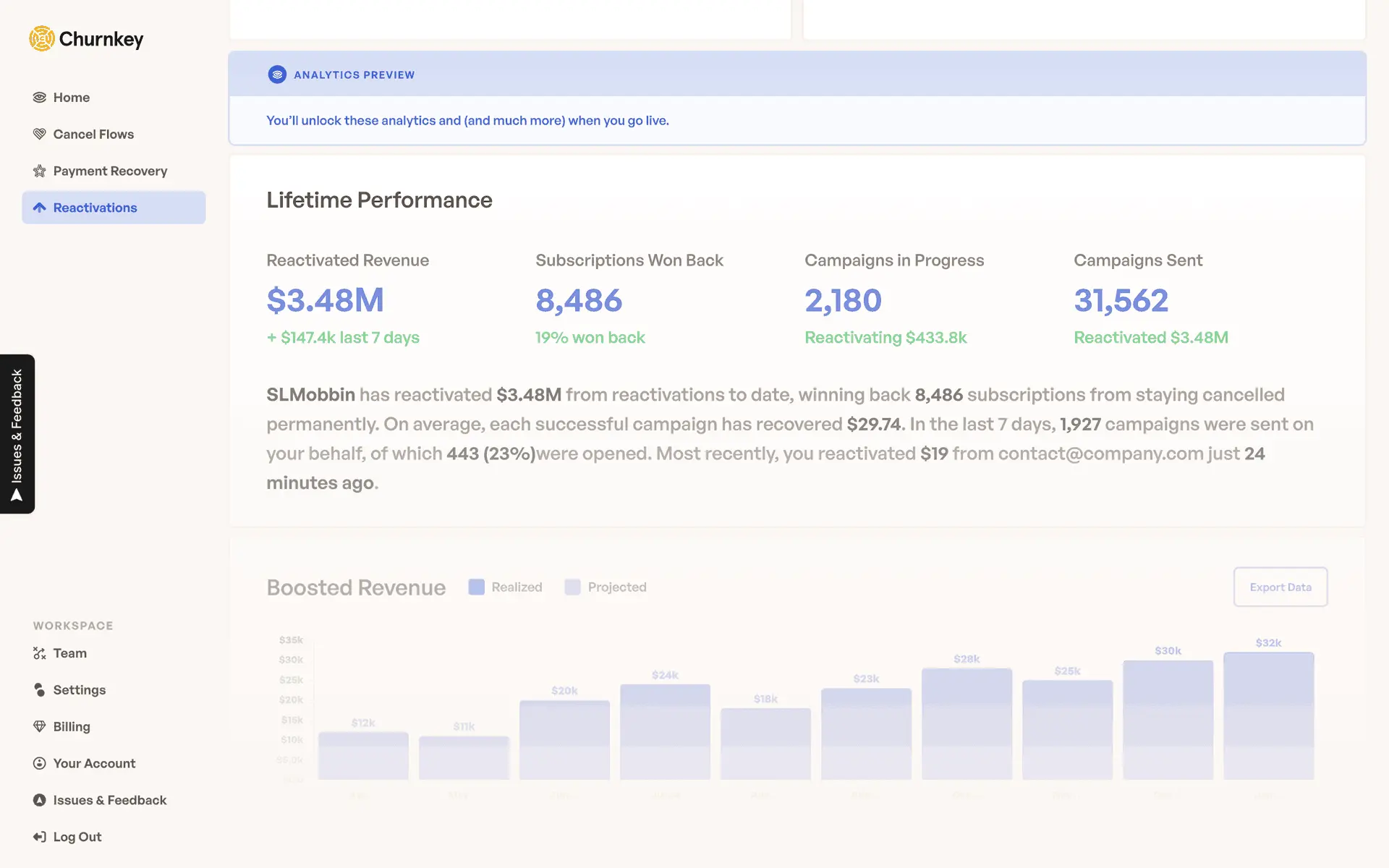Click the Realized legend color swatch
This screenshot has height=868, width=1389.
click(x=476, y=587)
